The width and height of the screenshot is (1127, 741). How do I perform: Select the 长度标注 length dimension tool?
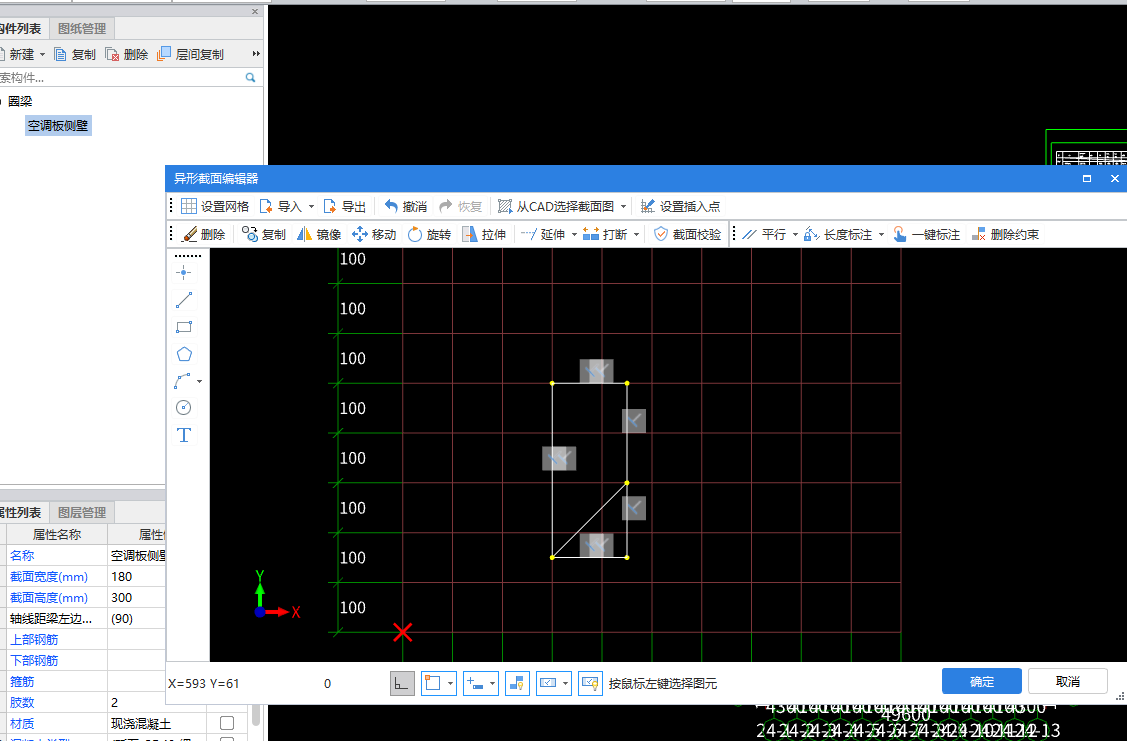pos(838,234)
